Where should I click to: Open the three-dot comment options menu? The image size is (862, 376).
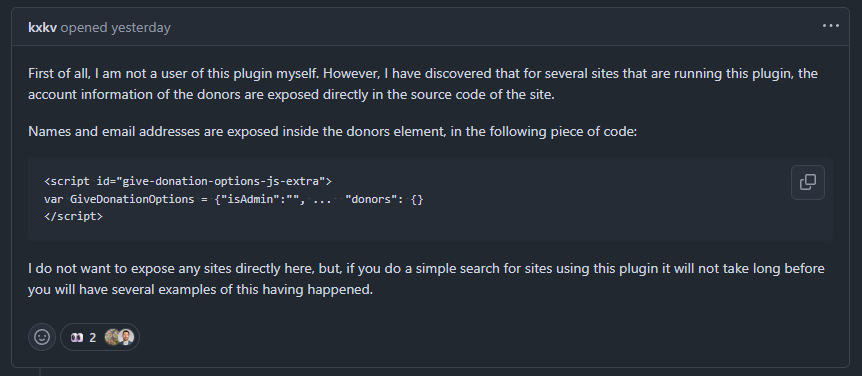[x=831, y=26]
